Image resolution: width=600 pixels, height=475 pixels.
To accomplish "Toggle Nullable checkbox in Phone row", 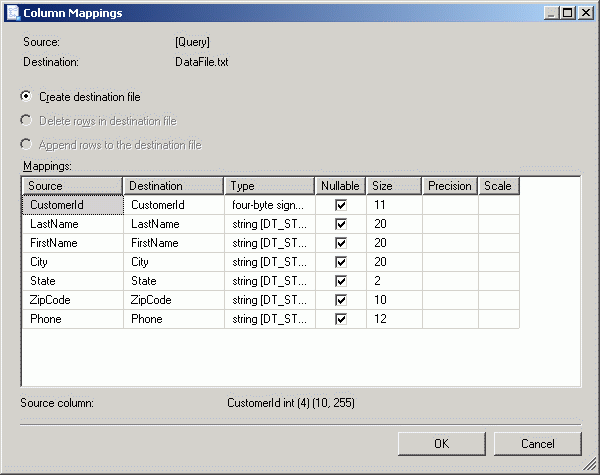I will 341,319.
